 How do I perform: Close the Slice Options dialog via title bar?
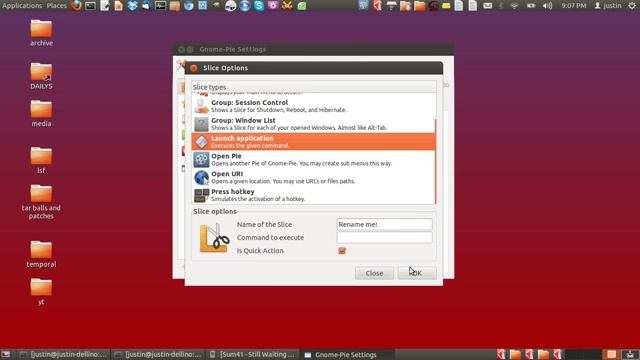pos(194,68)
